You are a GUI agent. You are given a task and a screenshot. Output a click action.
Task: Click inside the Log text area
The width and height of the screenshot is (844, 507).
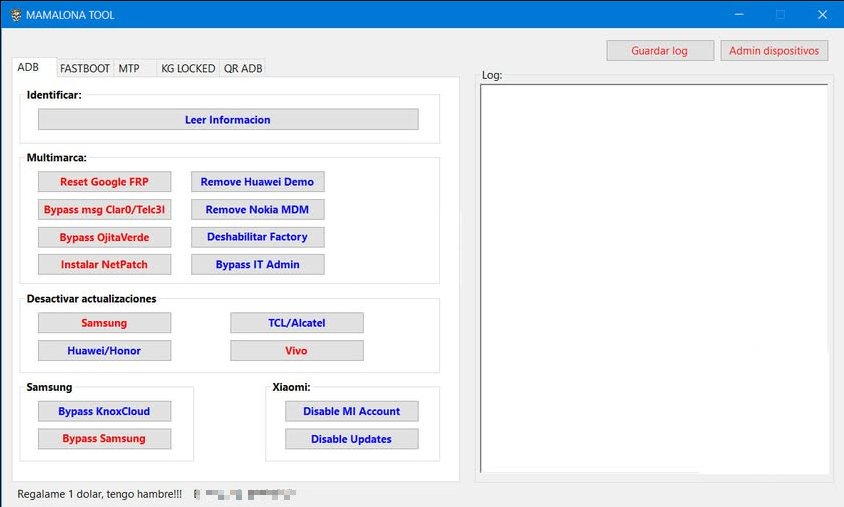coord(654,279)
